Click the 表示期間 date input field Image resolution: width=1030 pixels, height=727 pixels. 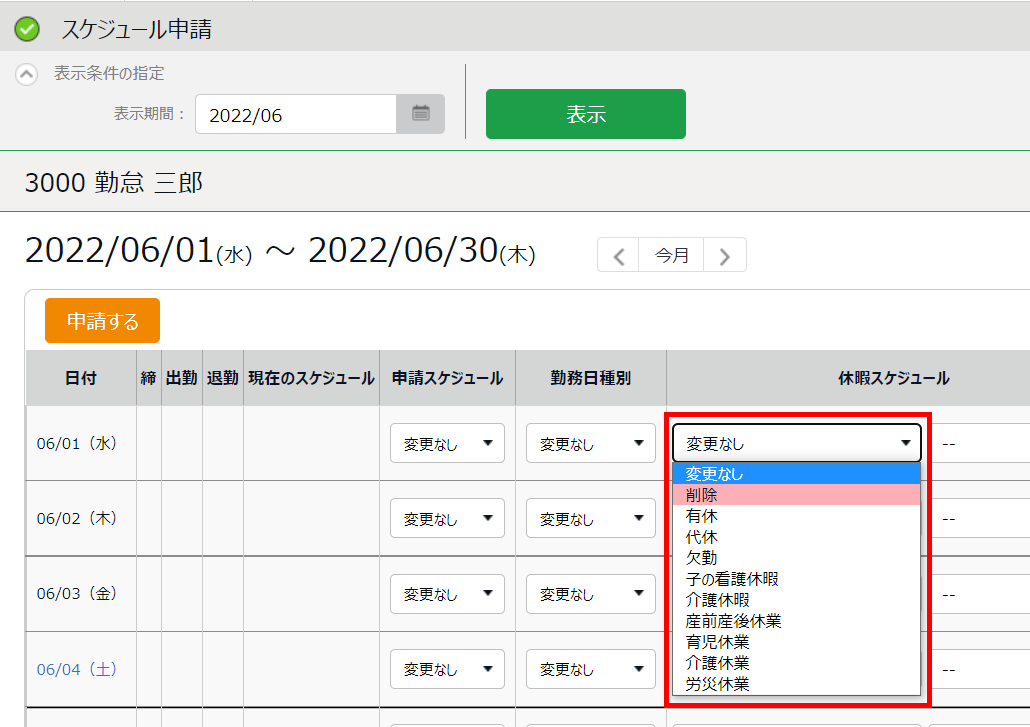pyautogui.click(x=296, y=115)
